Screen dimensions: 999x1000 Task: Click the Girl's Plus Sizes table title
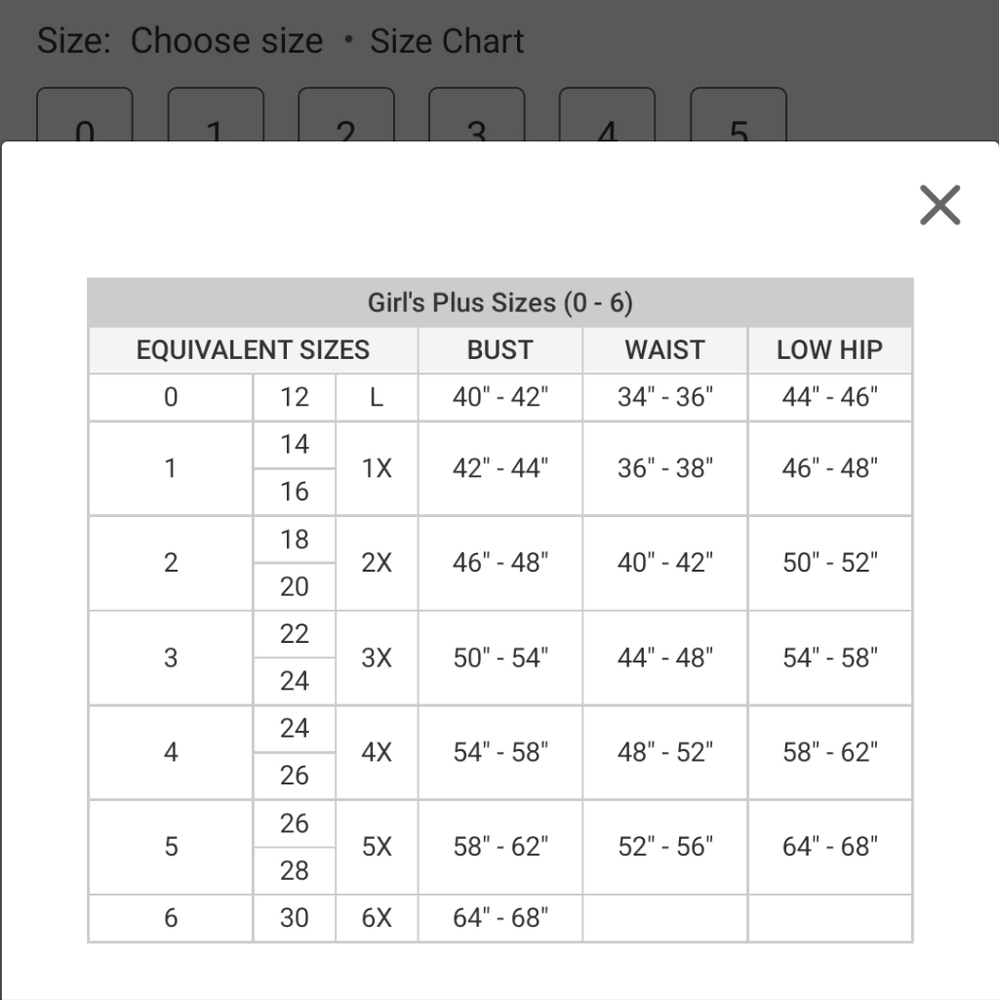[500, 302]
